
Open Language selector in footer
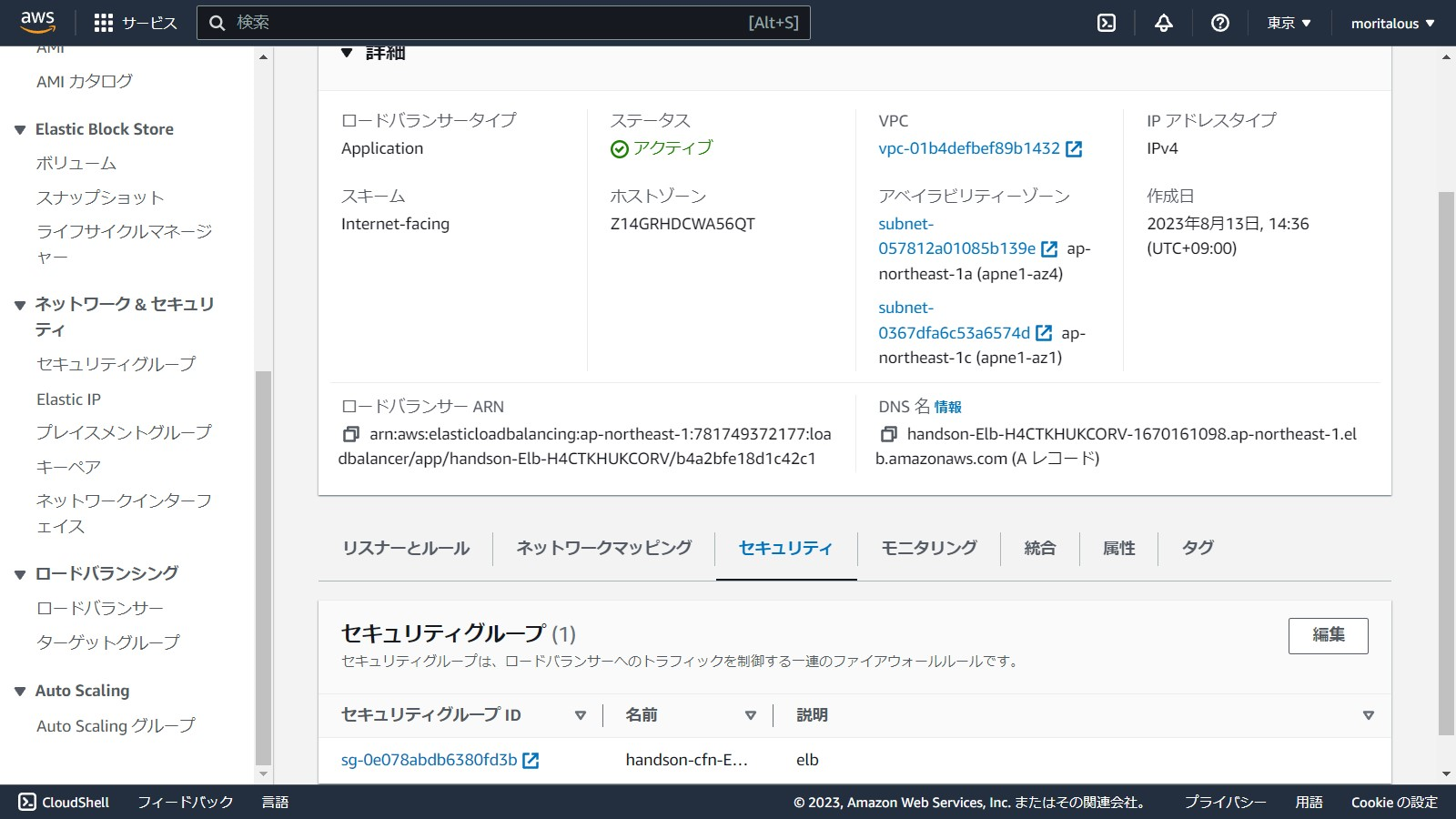click(275, 802)
